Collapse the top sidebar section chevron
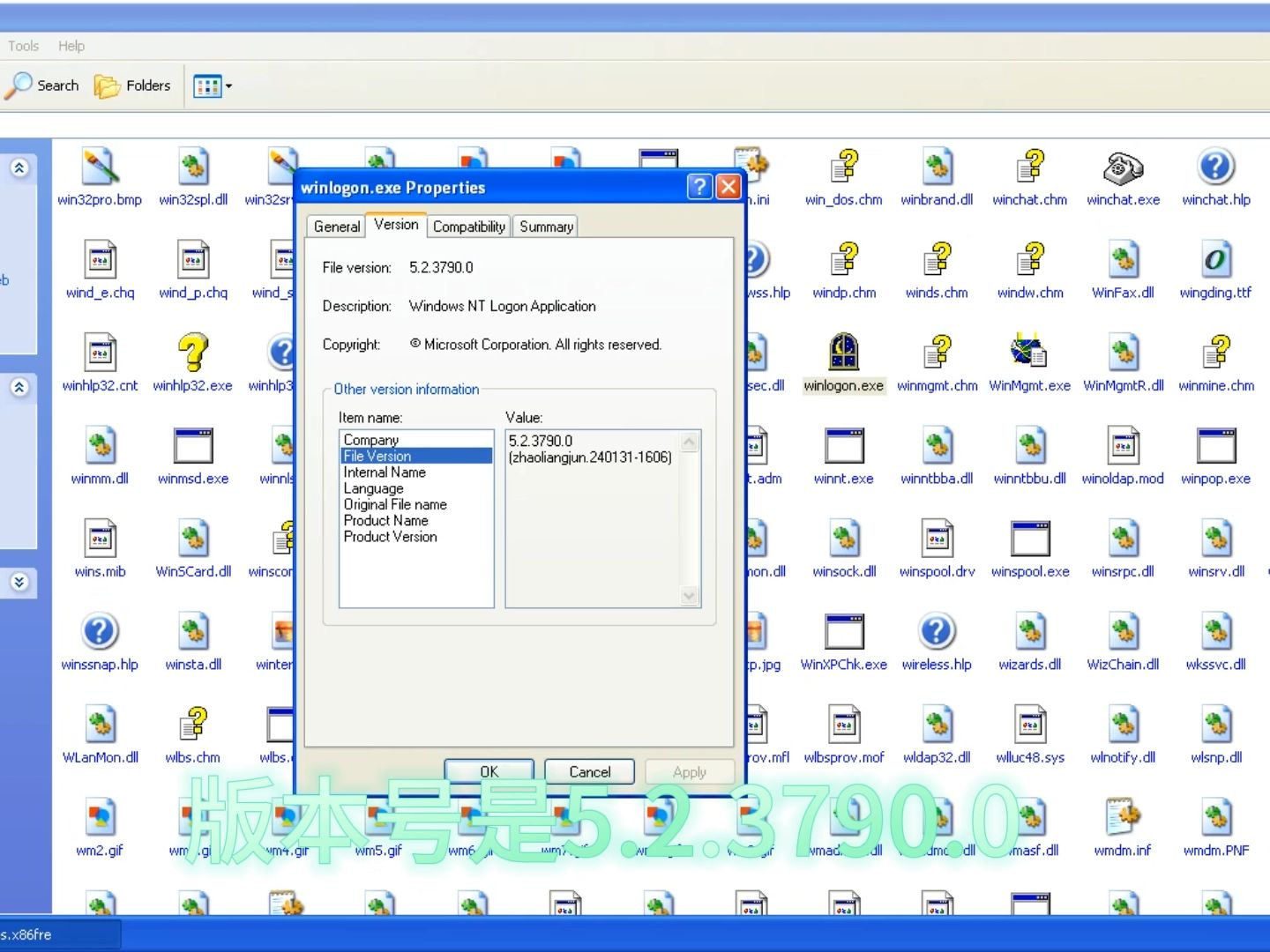The width and height of the screenshot is (1270, 952). (x=19, y=167)
